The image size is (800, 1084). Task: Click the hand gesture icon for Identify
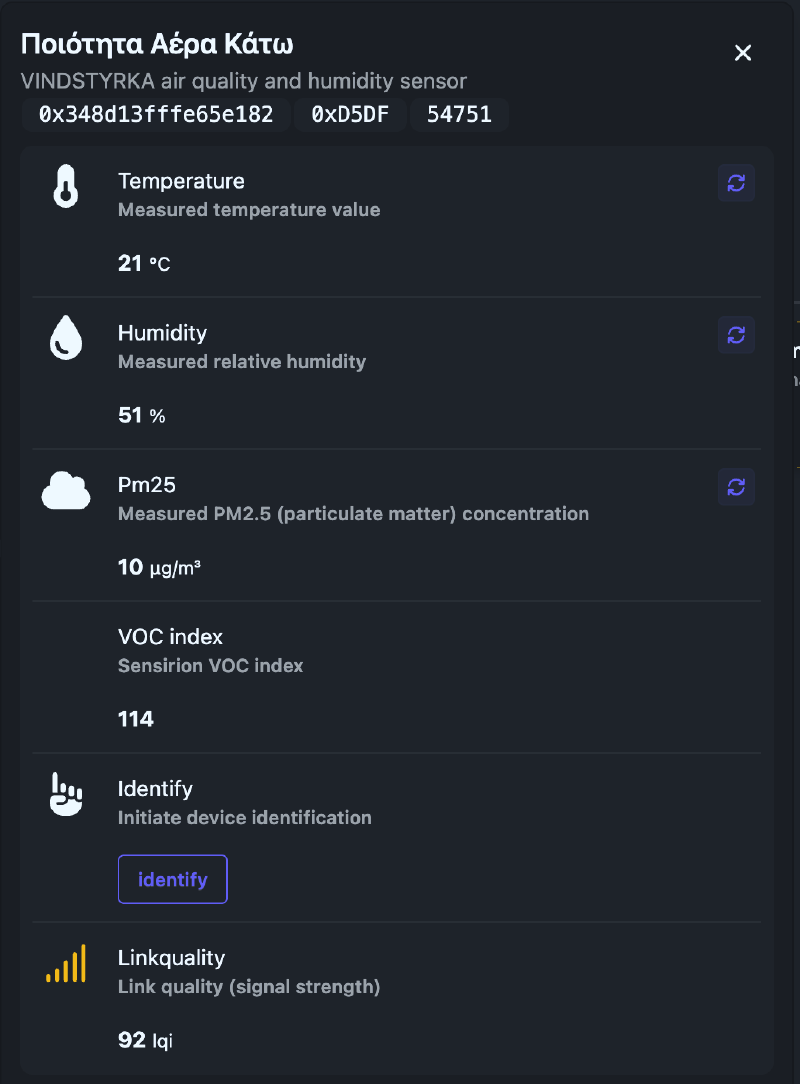[65, 791]
